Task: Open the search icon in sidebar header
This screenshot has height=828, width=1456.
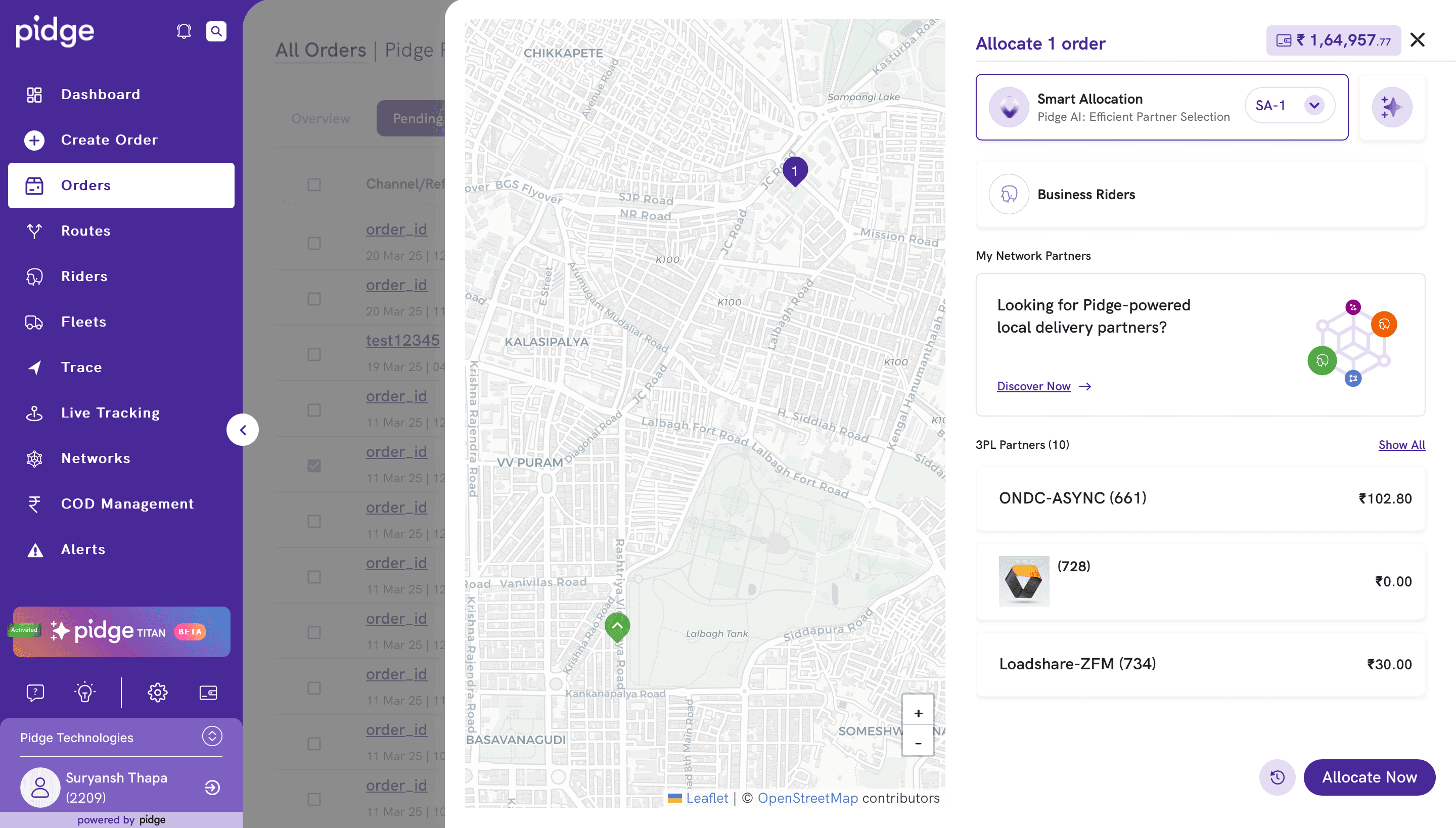Action: point(216,31)
